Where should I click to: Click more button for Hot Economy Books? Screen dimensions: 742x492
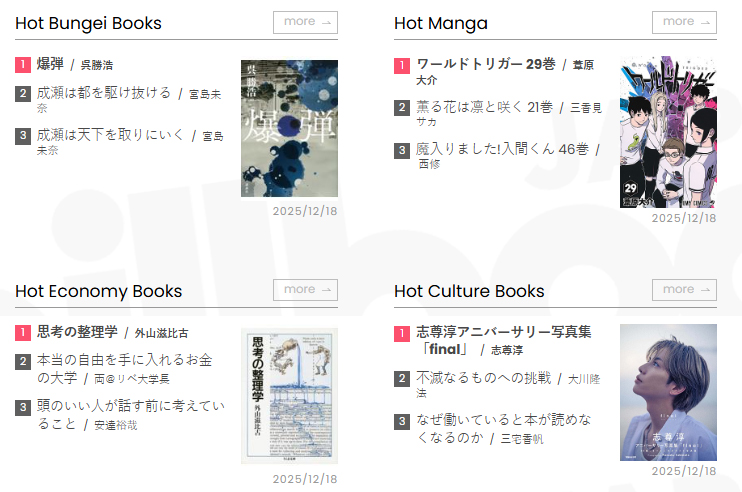pyautogui.click(x=305, y=290)
